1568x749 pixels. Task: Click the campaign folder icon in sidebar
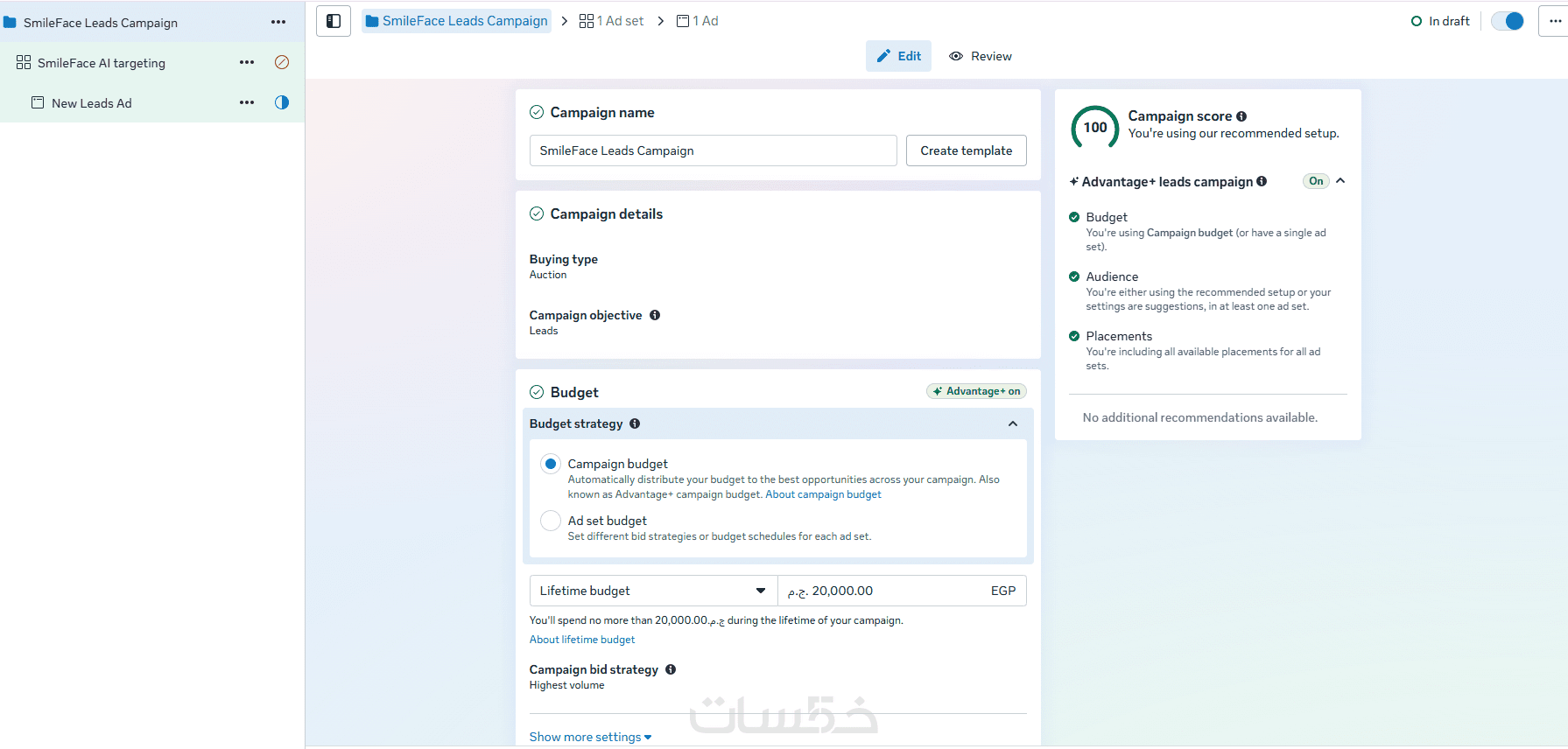[x=10, y=23]
